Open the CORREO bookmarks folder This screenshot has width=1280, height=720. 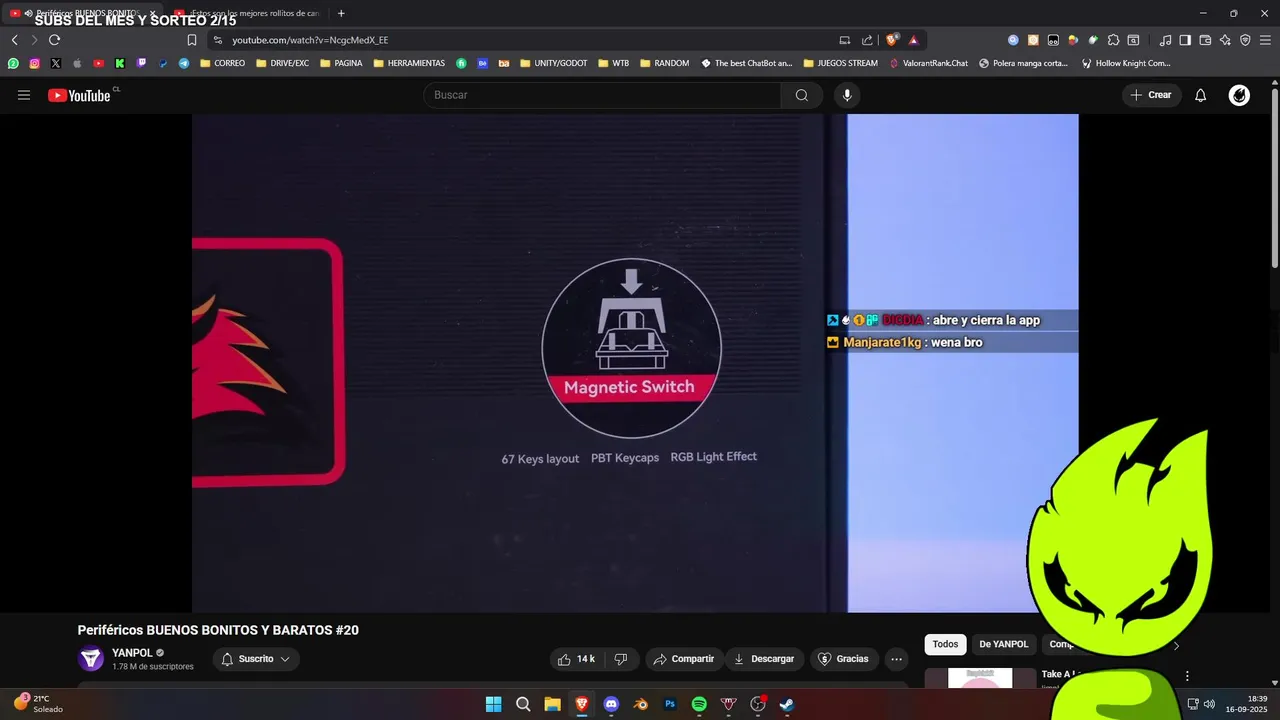[222, 63]
